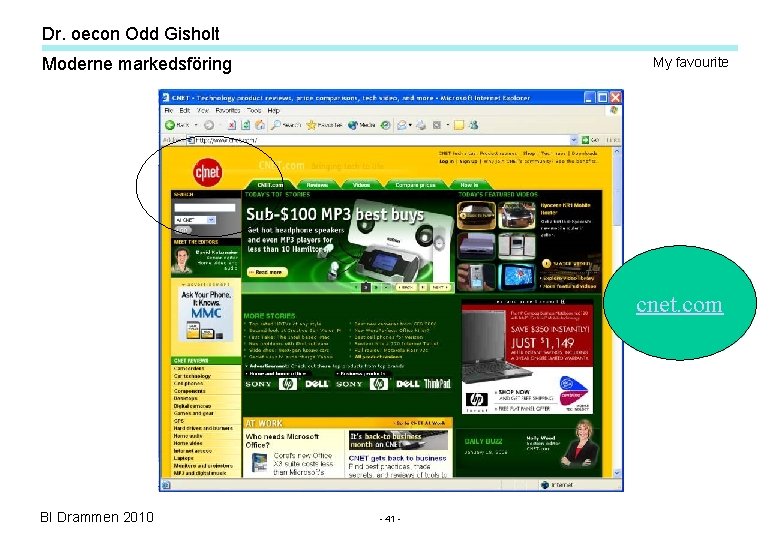Select the Reviews green tab
This screenshot has height=540, width=780.
[317, 184]
